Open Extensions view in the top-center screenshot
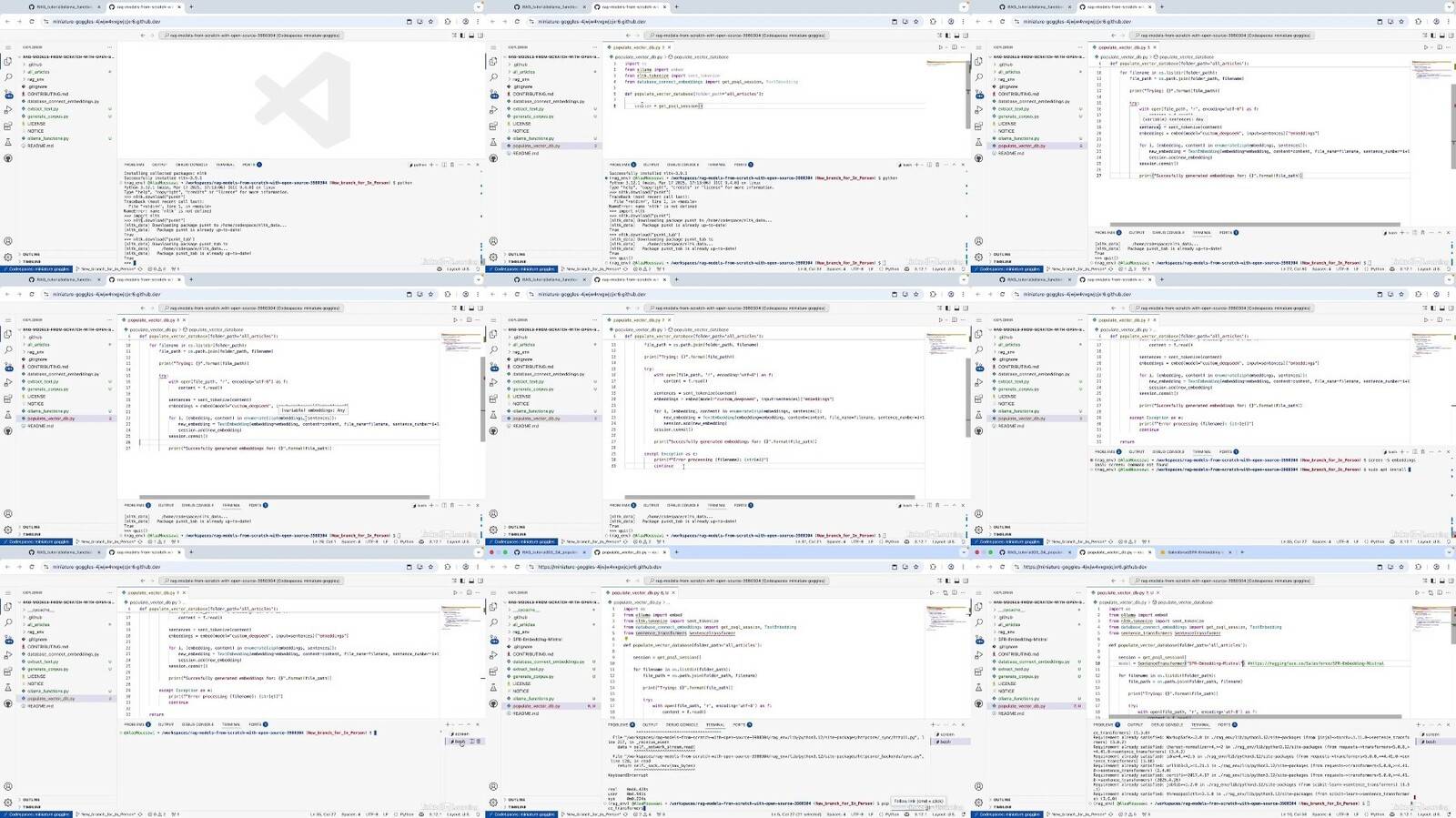1456x818 pixels. point(493,126)
